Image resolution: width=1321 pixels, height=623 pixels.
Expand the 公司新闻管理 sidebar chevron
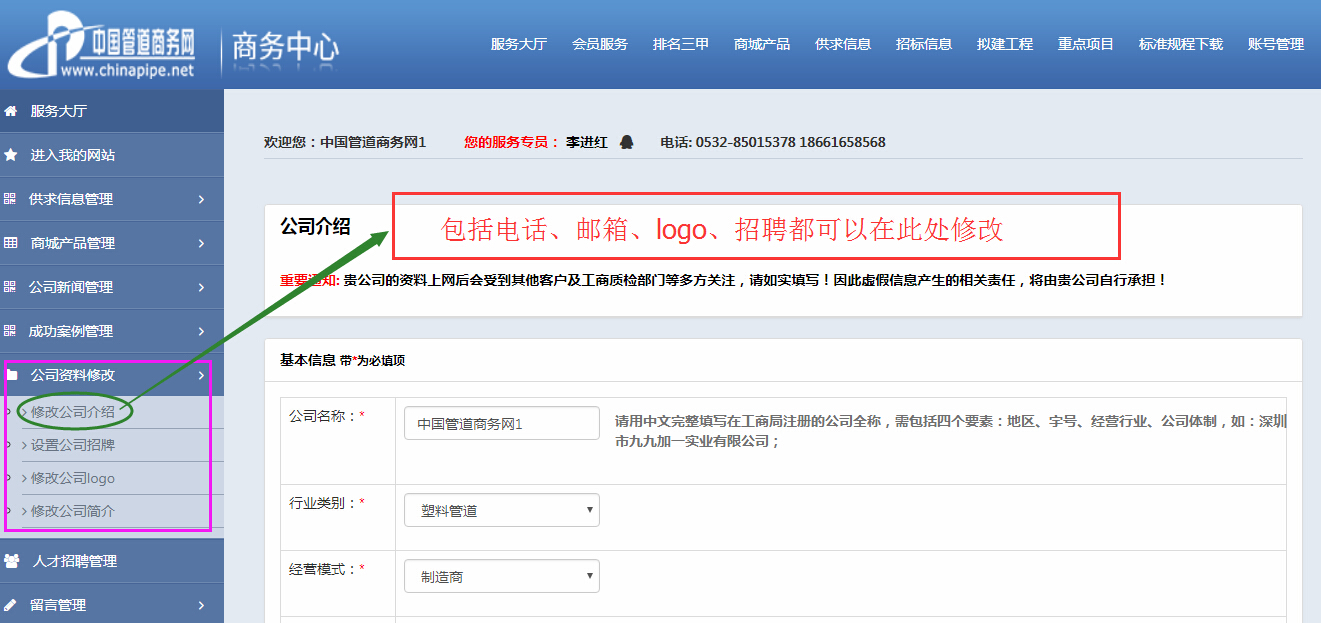201,287
